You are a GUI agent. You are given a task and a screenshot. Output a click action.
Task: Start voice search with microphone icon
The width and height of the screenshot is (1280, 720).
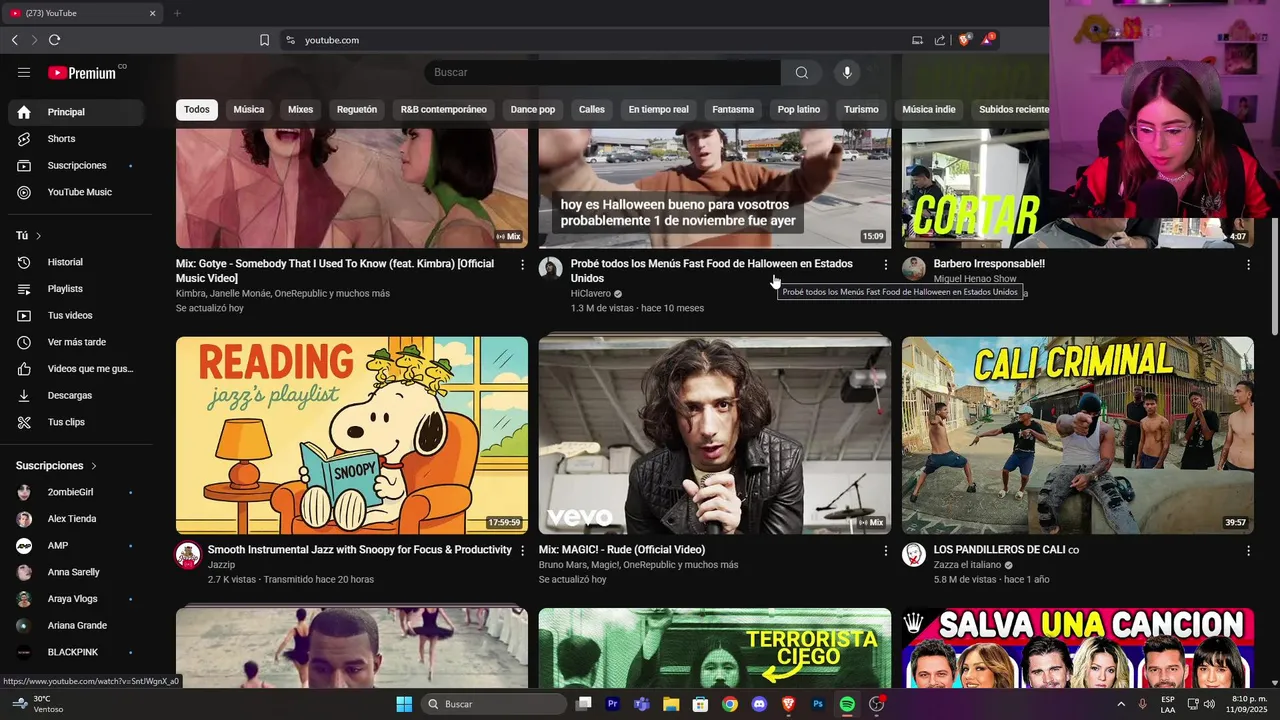[847, 72]
